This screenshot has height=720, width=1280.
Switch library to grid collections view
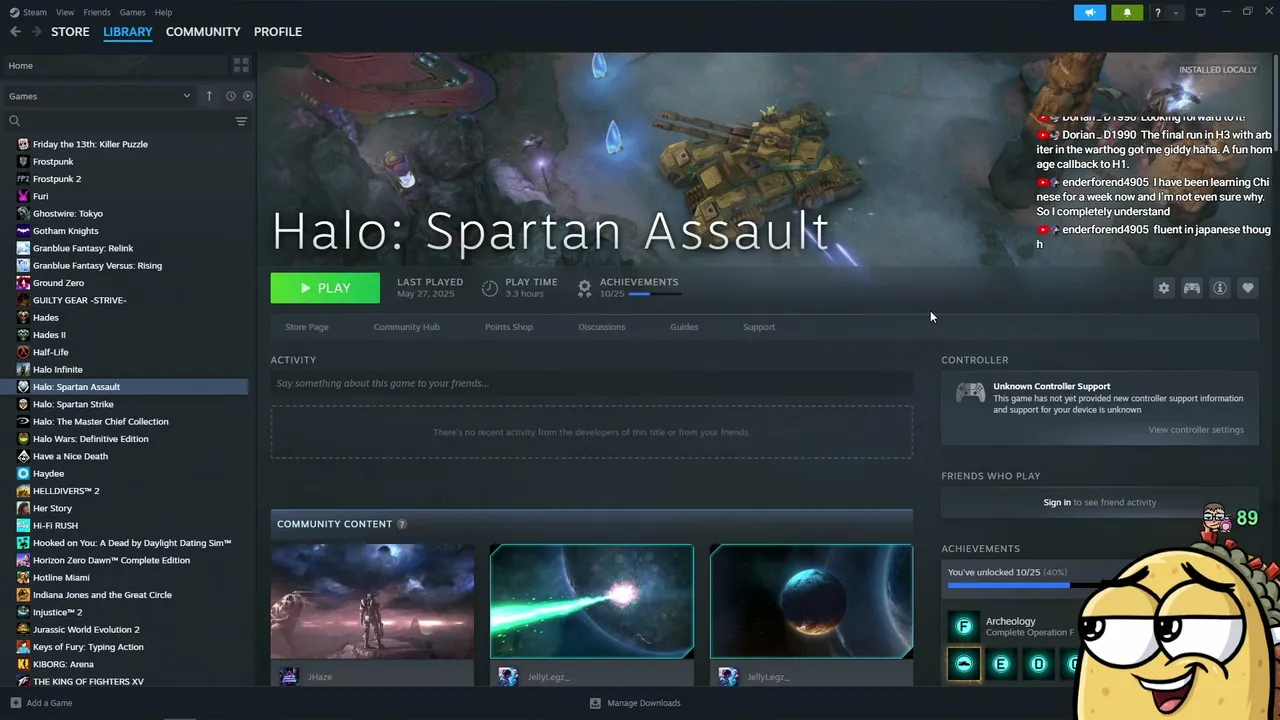click(x=241, y=65)
